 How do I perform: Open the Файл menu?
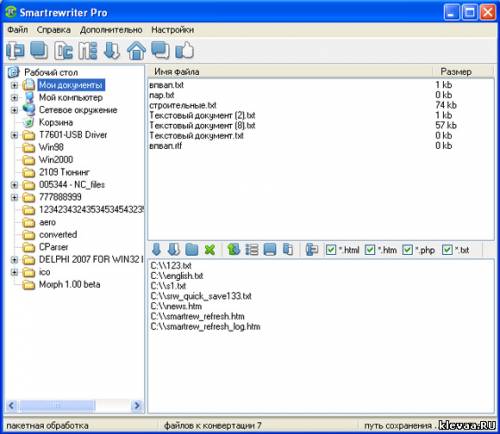[x=18, y=30]
